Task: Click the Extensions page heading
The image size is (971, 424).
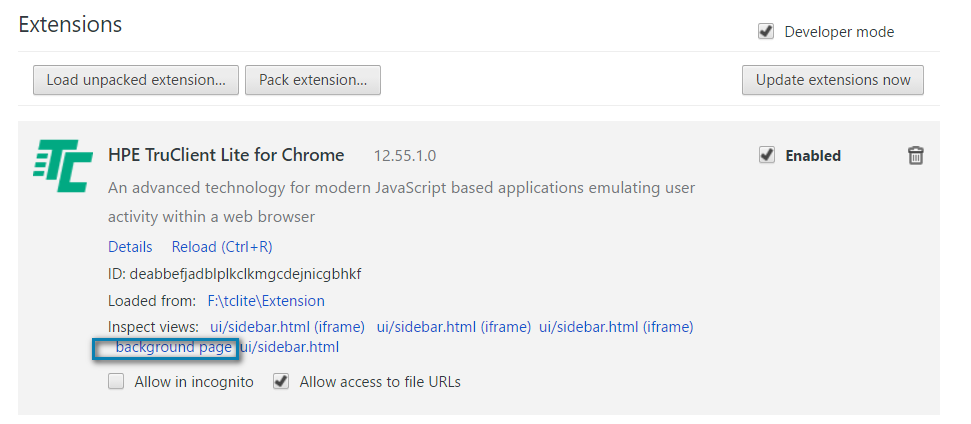Action: tap(70, 25)
